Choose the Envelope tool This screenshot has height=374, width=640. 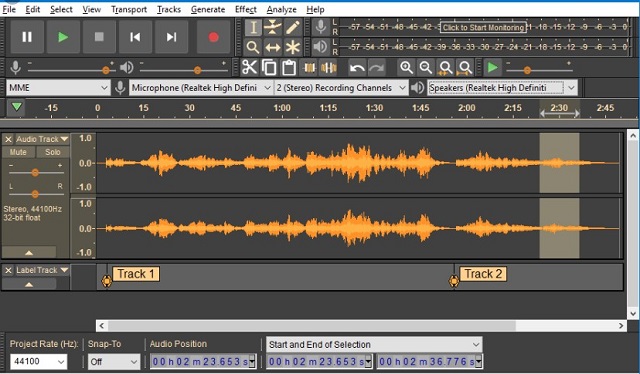(273, 28)
